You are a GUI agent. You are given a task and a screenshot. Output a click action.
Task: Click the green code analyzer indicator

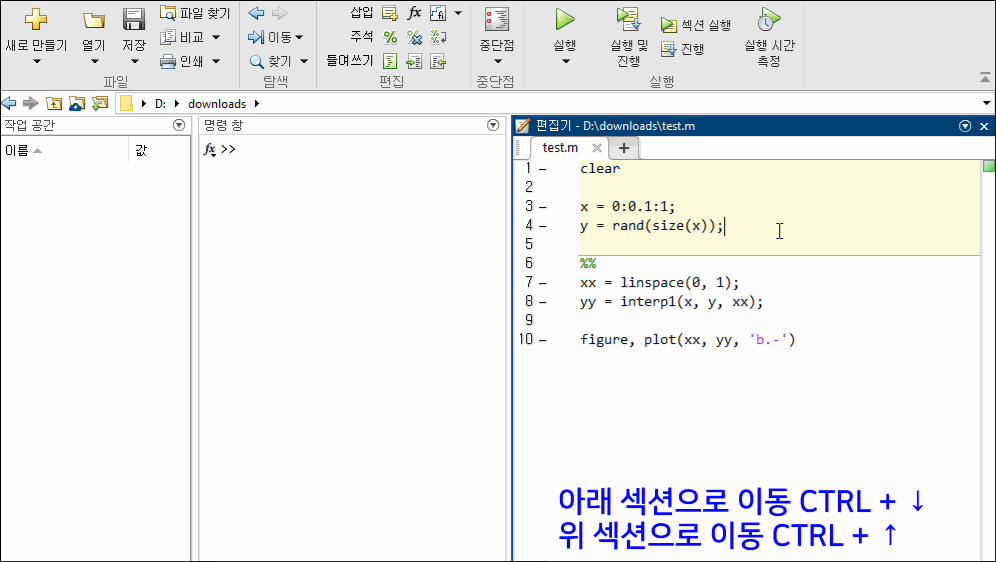pos(989,166)
